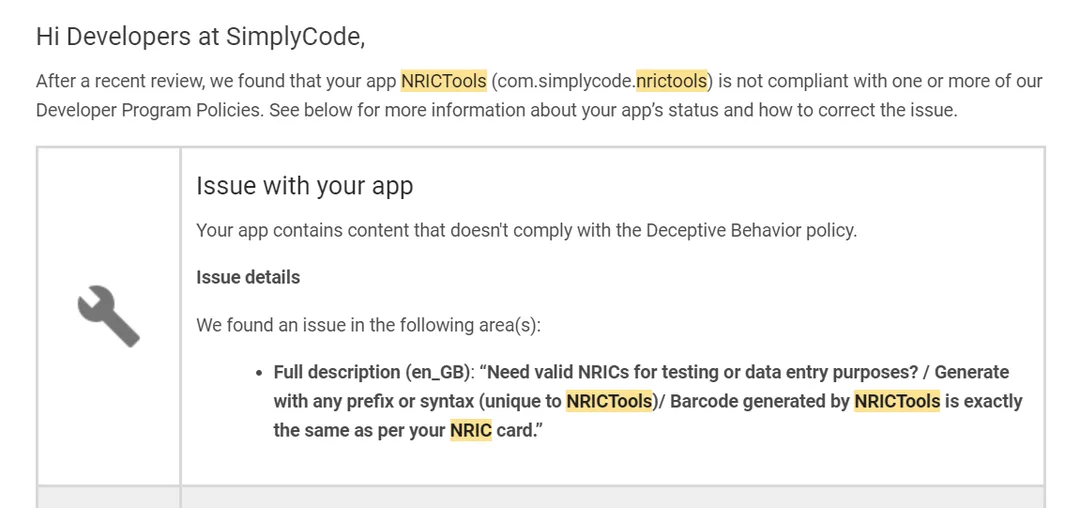The height and width of the screenshot is (508, 1080).
Task: Click the 'Issue with your app' heading
Action: (304, 186)
